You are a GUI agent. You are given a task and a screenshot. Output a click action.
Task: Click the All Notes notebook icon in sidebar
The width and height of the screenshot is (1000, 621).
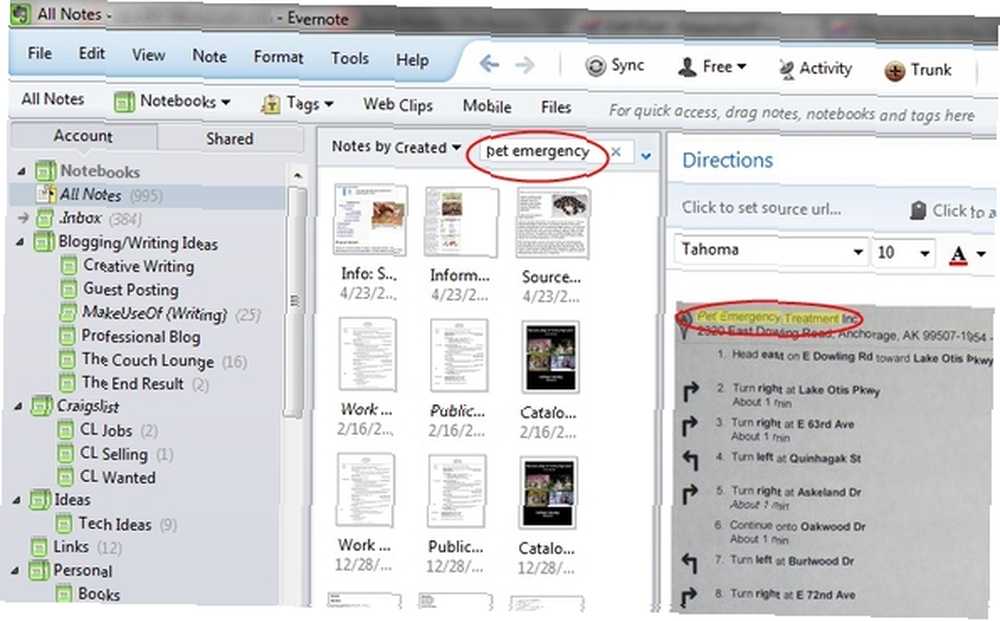46,194
